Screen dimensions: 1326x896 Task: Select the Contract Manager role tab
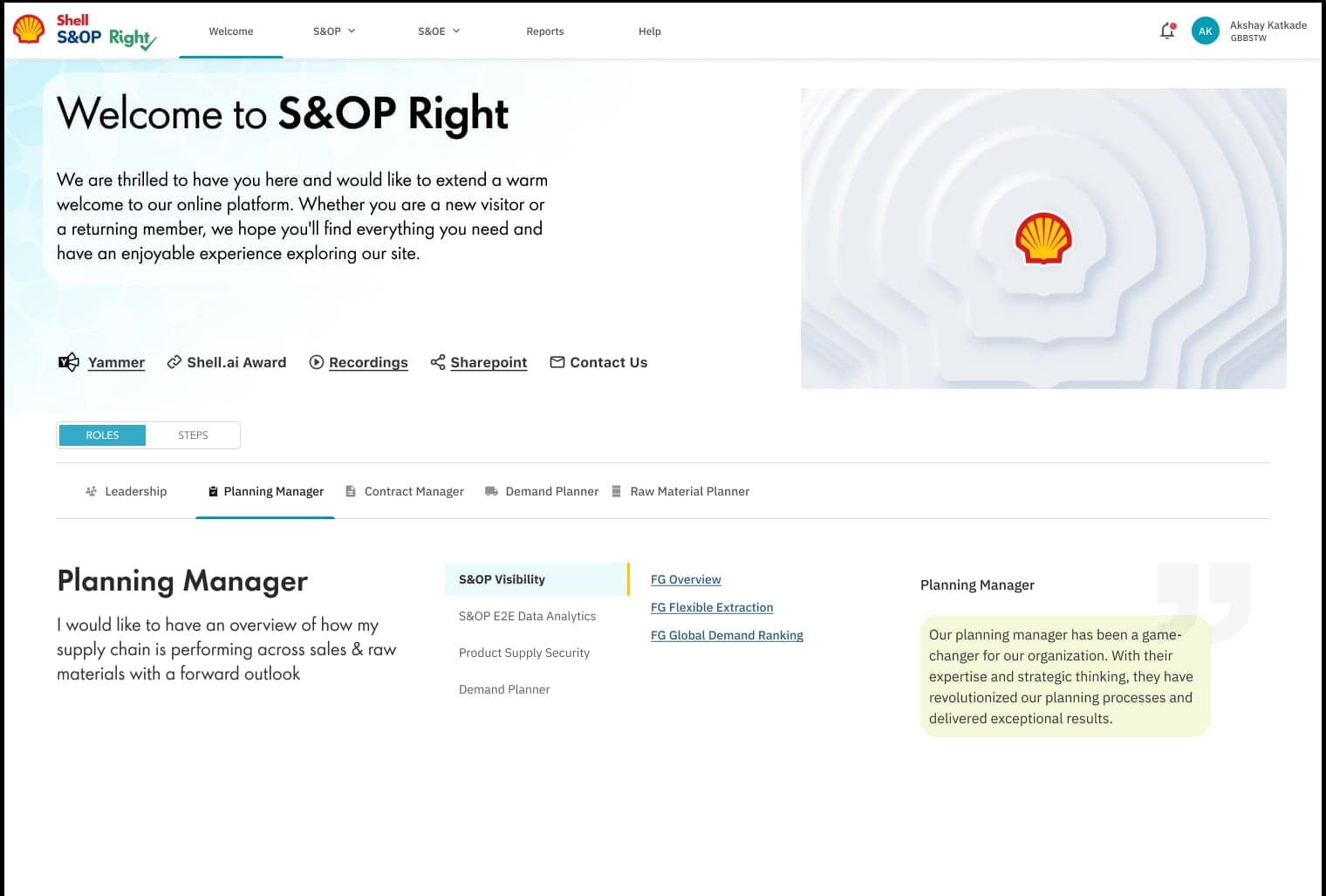coord(405,491)
